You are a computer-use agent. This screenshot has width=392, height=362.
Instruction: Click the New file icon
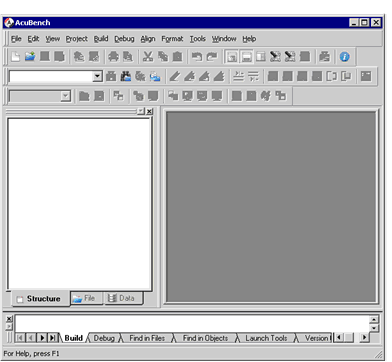pyautogui.click(x=15, y=56)
